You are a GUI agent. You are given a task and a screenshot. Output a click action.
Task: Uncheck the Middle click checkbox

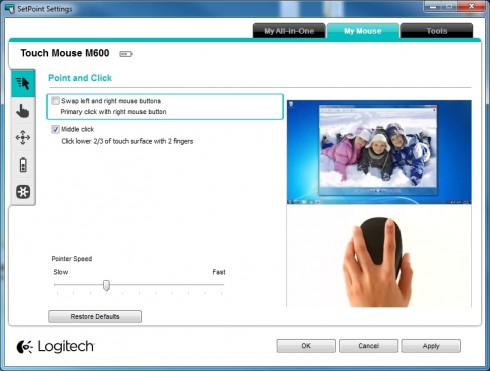pyautogui.click(x=55, y=129)
